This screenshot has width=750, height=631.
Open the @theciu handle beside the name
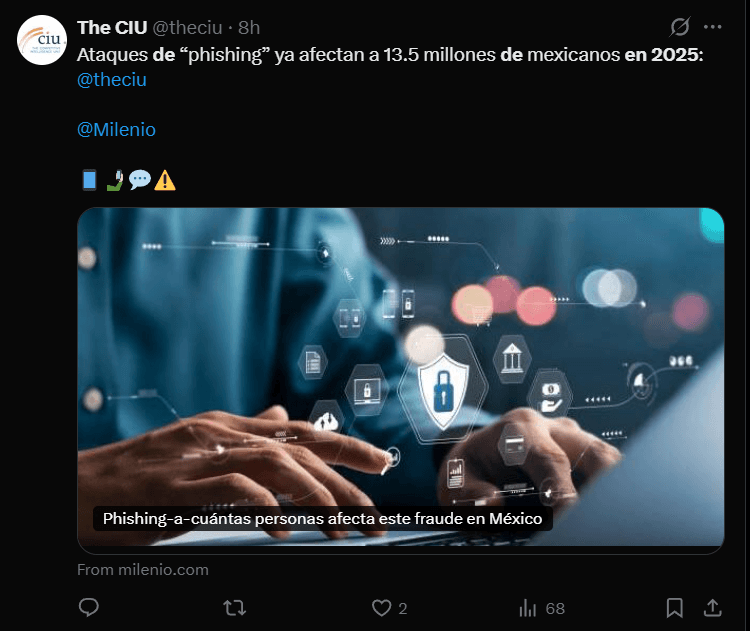(x=188, y=28)
